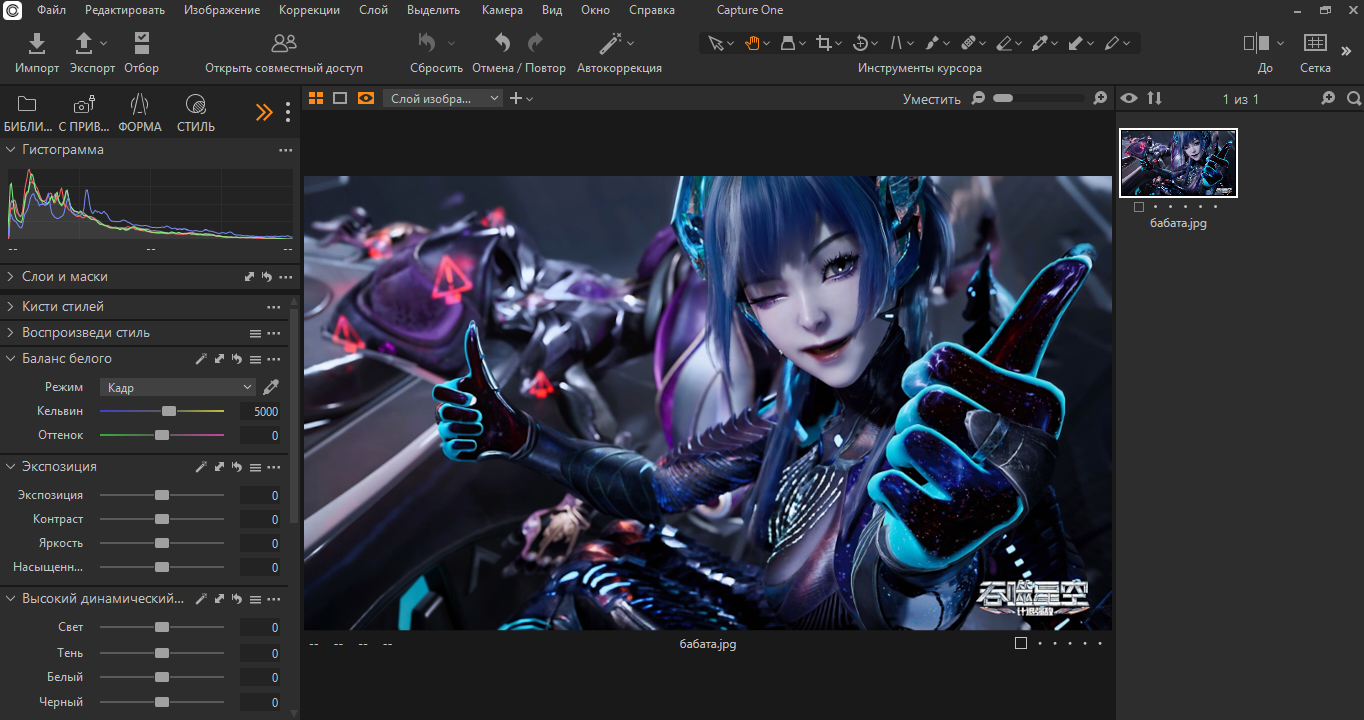Click Открыть совместный доступ icon
The height and width of the screenshot is (720, 1364).
click(284, 43)
